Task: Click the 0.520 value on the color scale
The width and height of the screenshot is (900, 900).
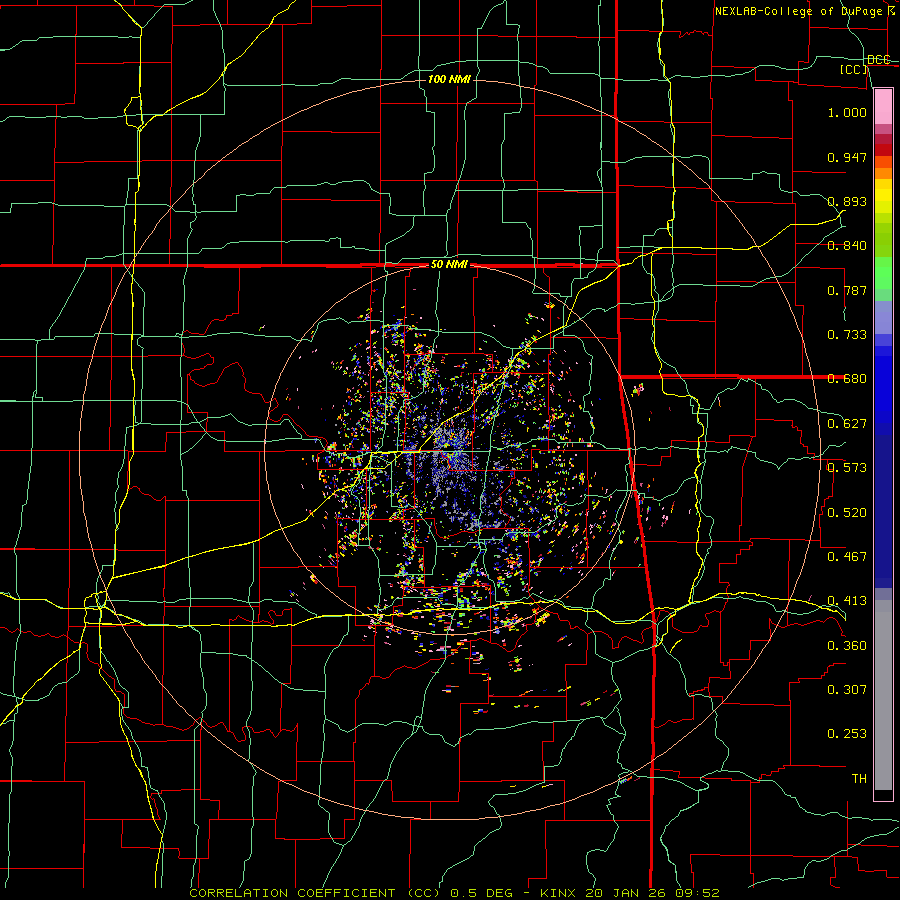Action: point(847,513)
